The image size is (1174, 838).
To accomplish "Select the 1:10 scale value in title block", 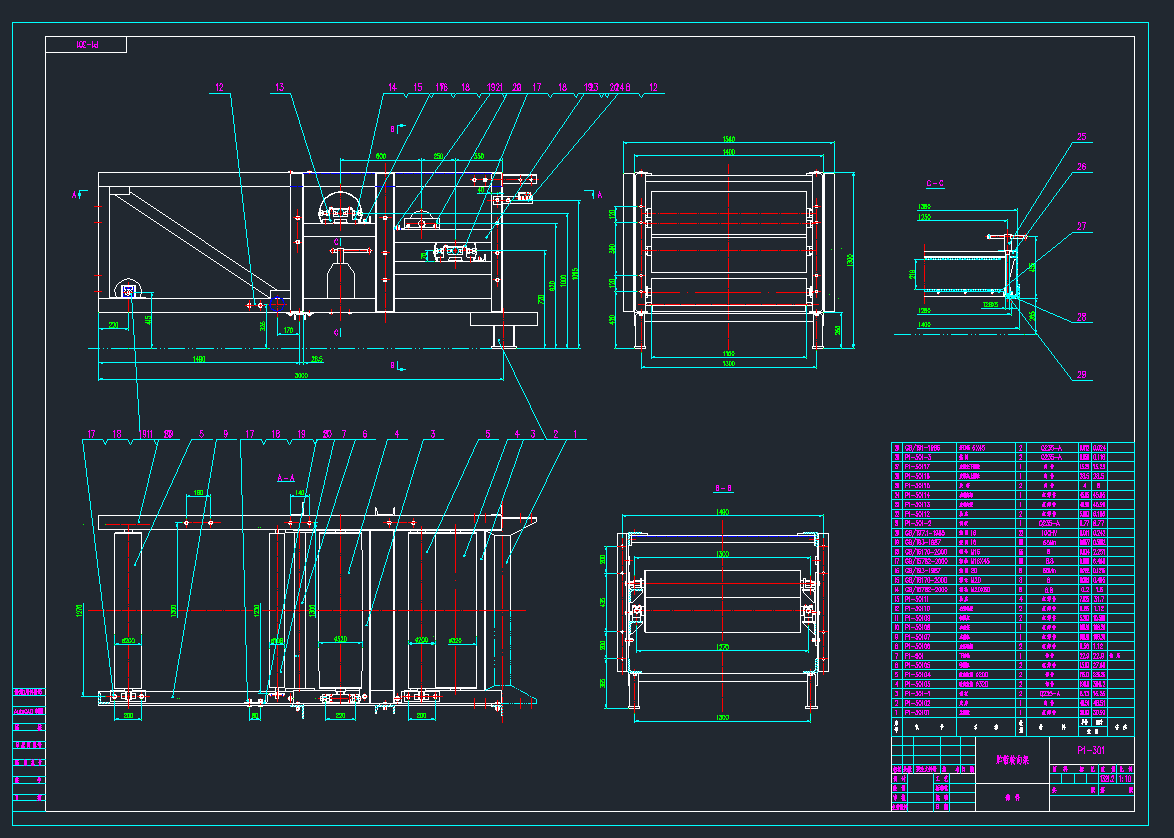I will pos(1125,779).
